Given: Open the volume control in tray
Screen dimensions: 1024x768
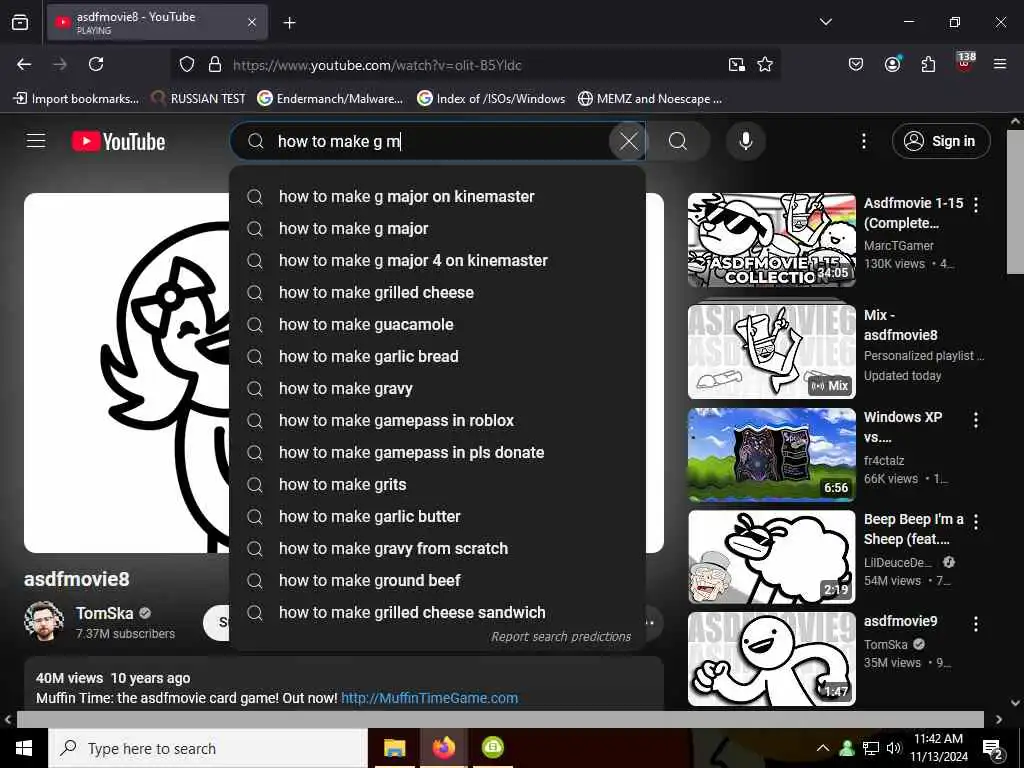Looking at the screenshot, I should pos(894,748).
